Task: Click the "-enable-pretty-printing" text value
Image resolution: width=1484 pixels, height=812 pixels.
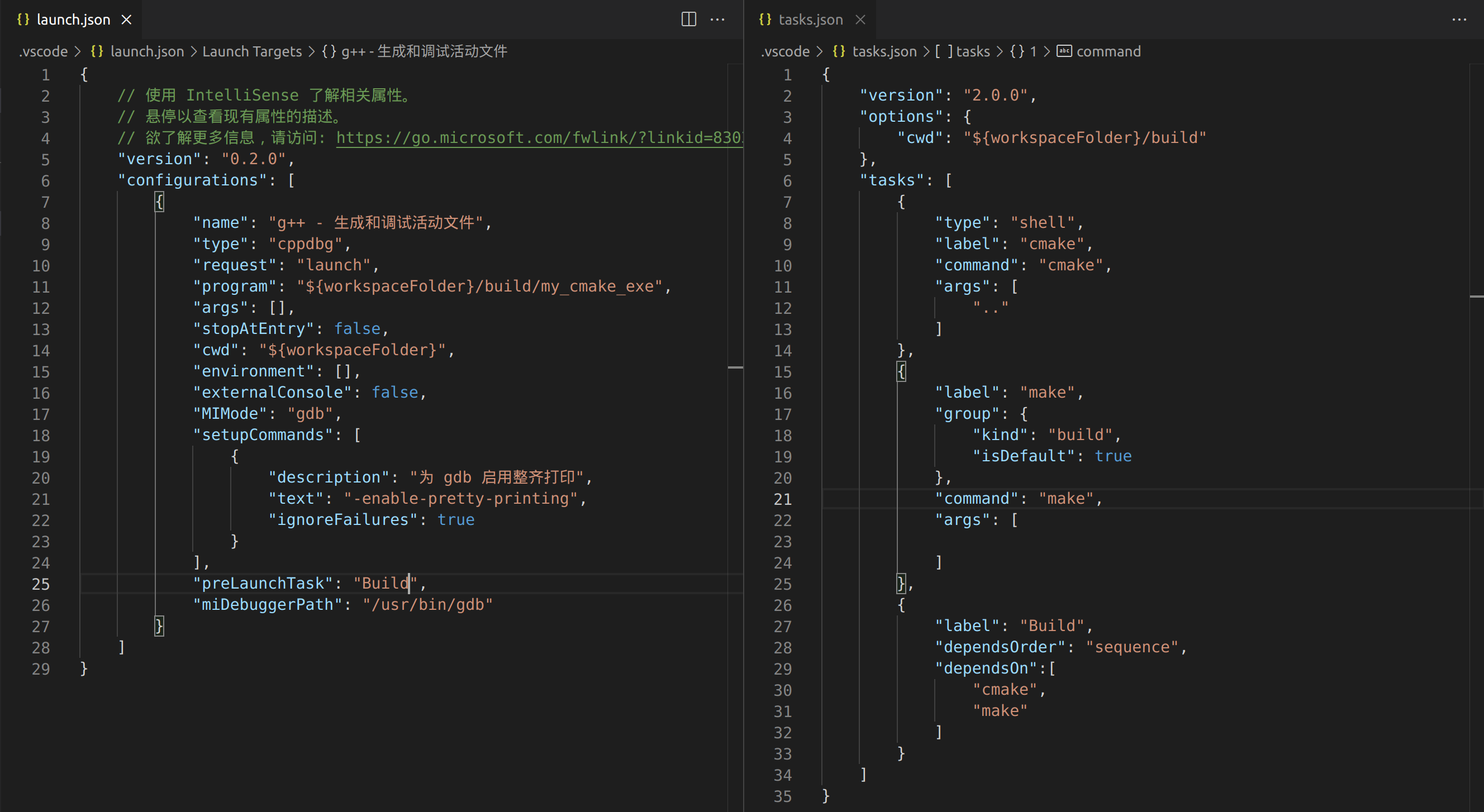Action: (x=460, y=499)
